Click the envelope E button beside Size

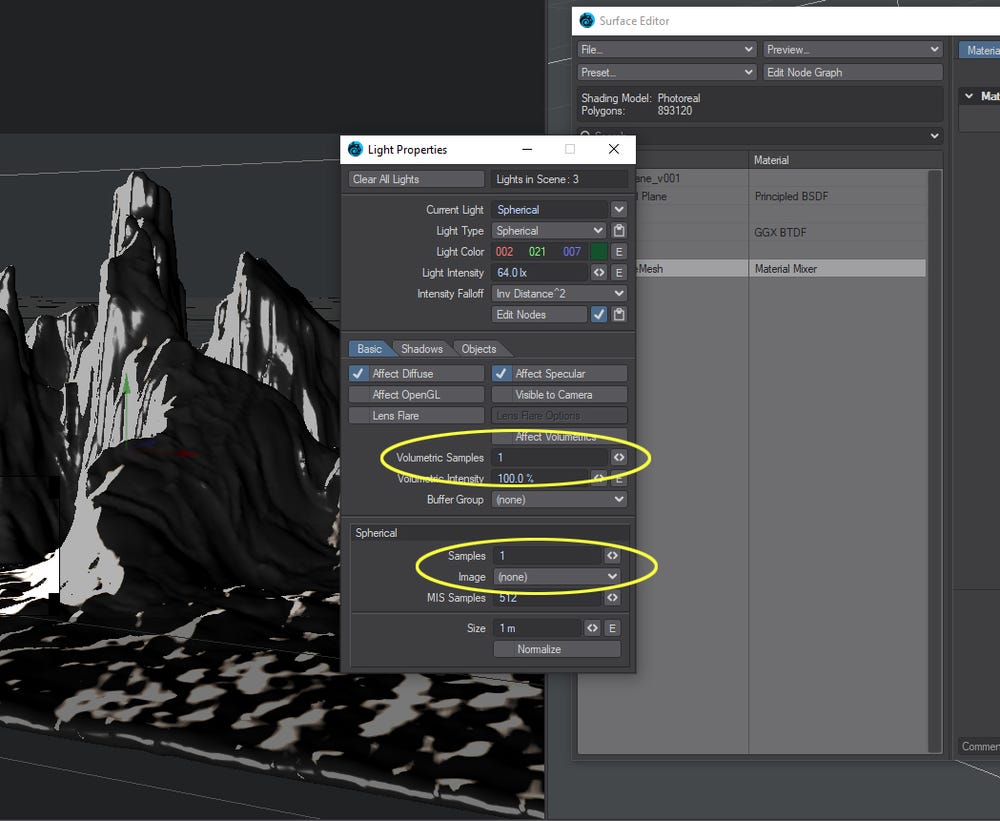pos(612,628)
